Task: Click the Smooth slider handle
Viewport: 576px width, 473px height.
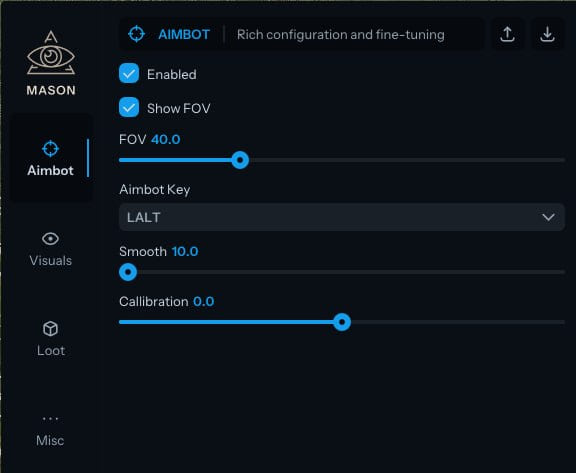Action: point(128,272)
